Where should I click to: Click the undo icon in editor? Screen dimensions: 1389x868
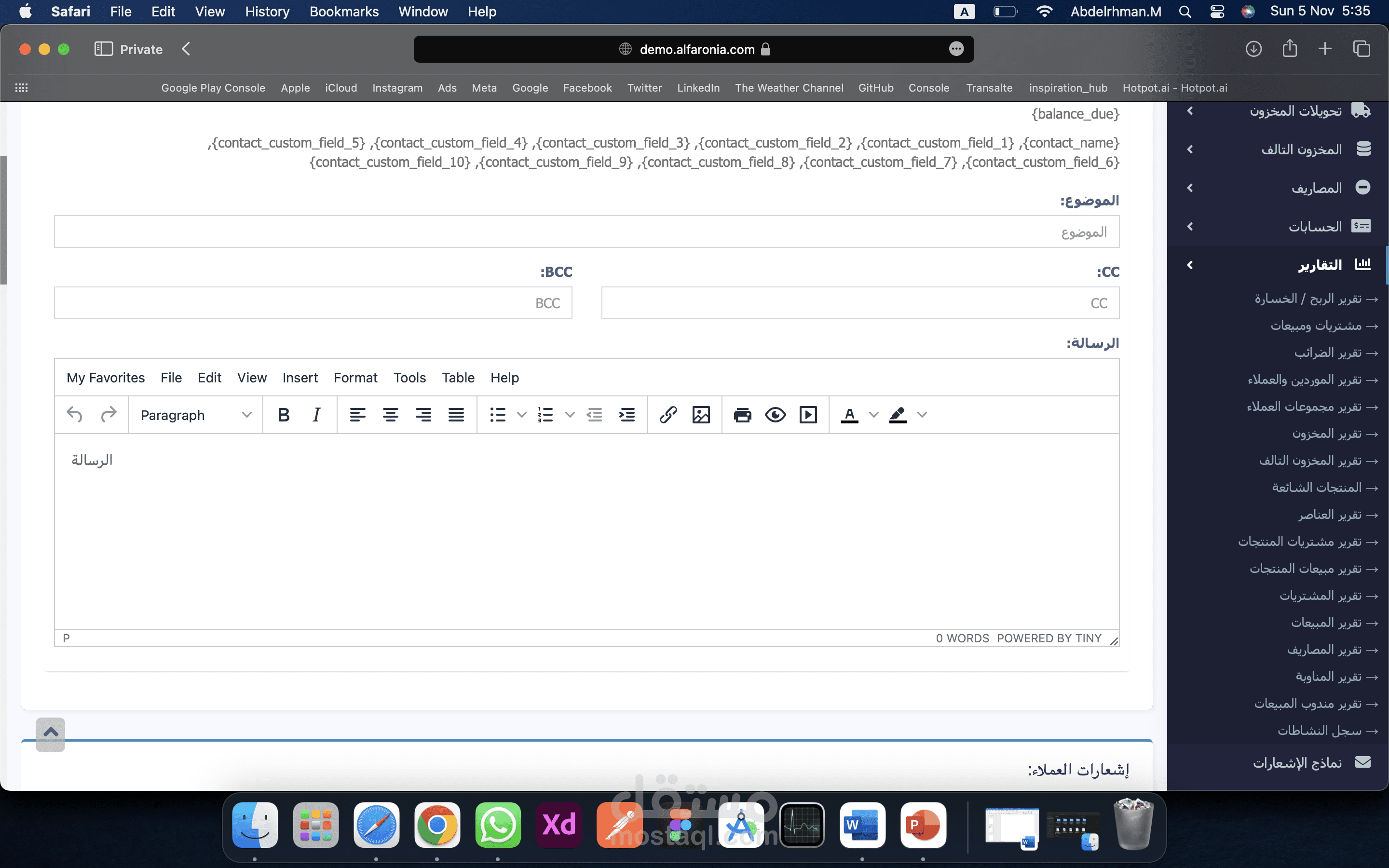tap(75, 415)
